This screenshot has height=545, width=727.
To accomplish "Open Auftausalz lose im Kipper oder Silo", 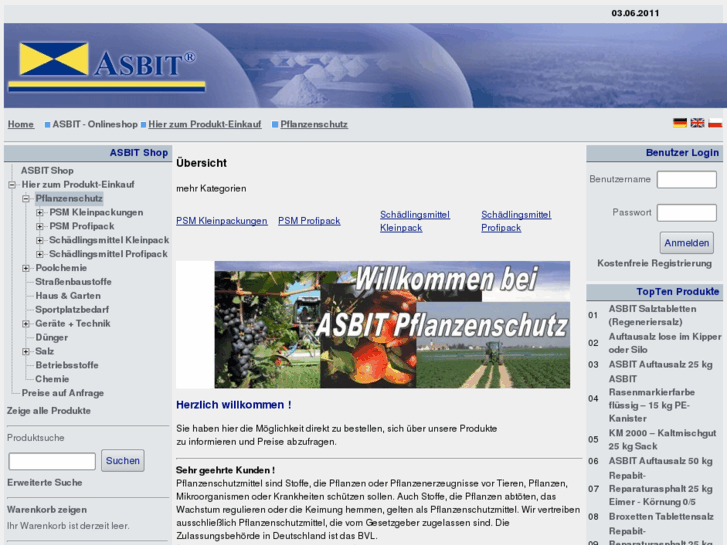I will pos(665,343).
